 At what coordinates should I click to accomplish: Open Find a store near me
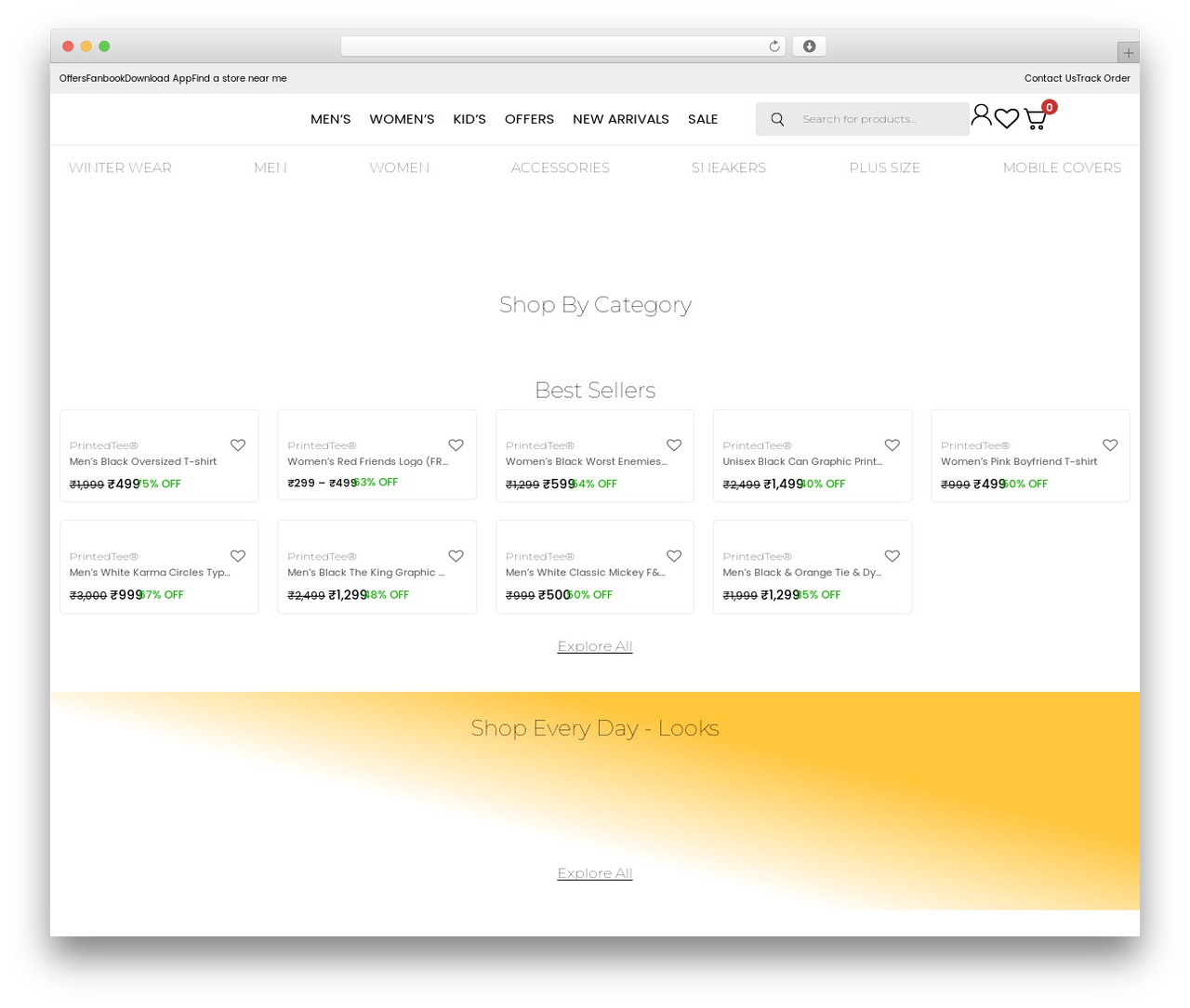coord(239,78)
